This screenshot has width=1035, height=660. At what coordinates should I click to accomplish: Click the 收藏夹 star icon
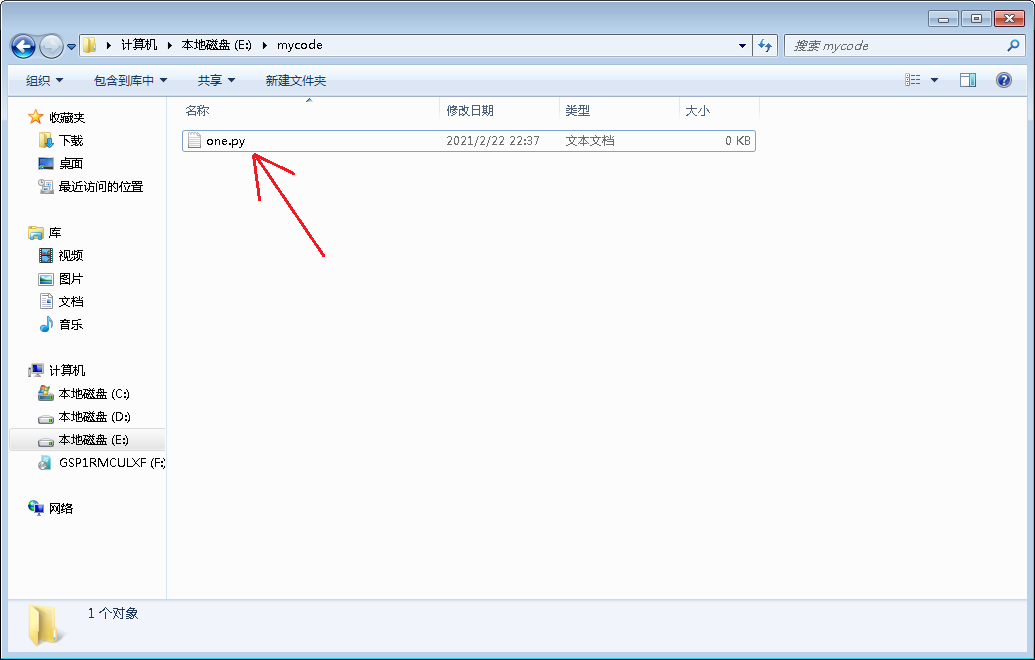click(x=36, y=117)
